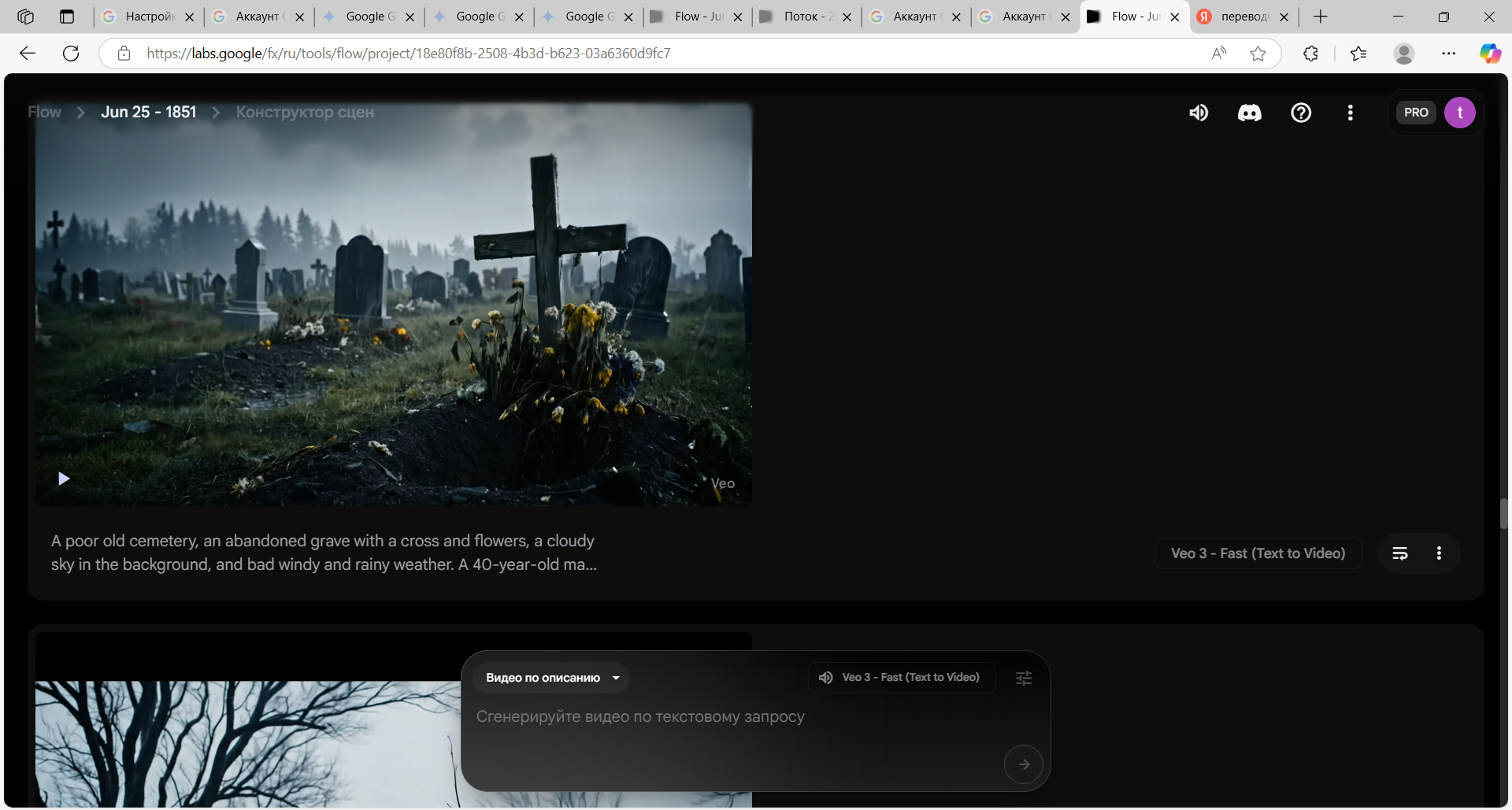1512x810 pixels.
Task: Select model Veo 3 - Fast in prompt box
Action: click(902, 678)
